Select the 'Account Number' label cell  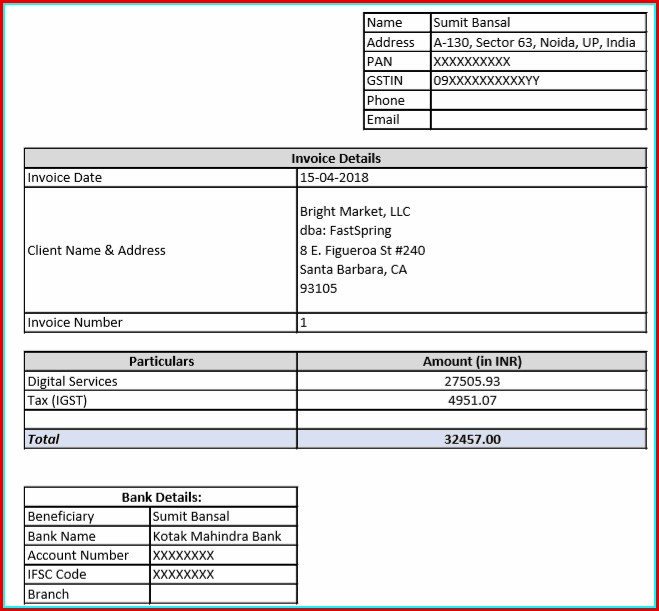(x=87, y=556)
